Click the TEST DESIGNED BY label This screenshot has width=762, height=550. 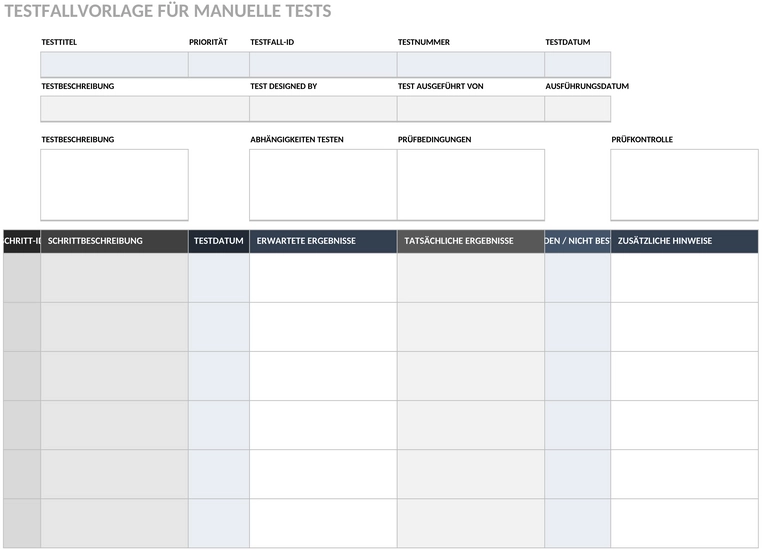[x=284, y=86]
